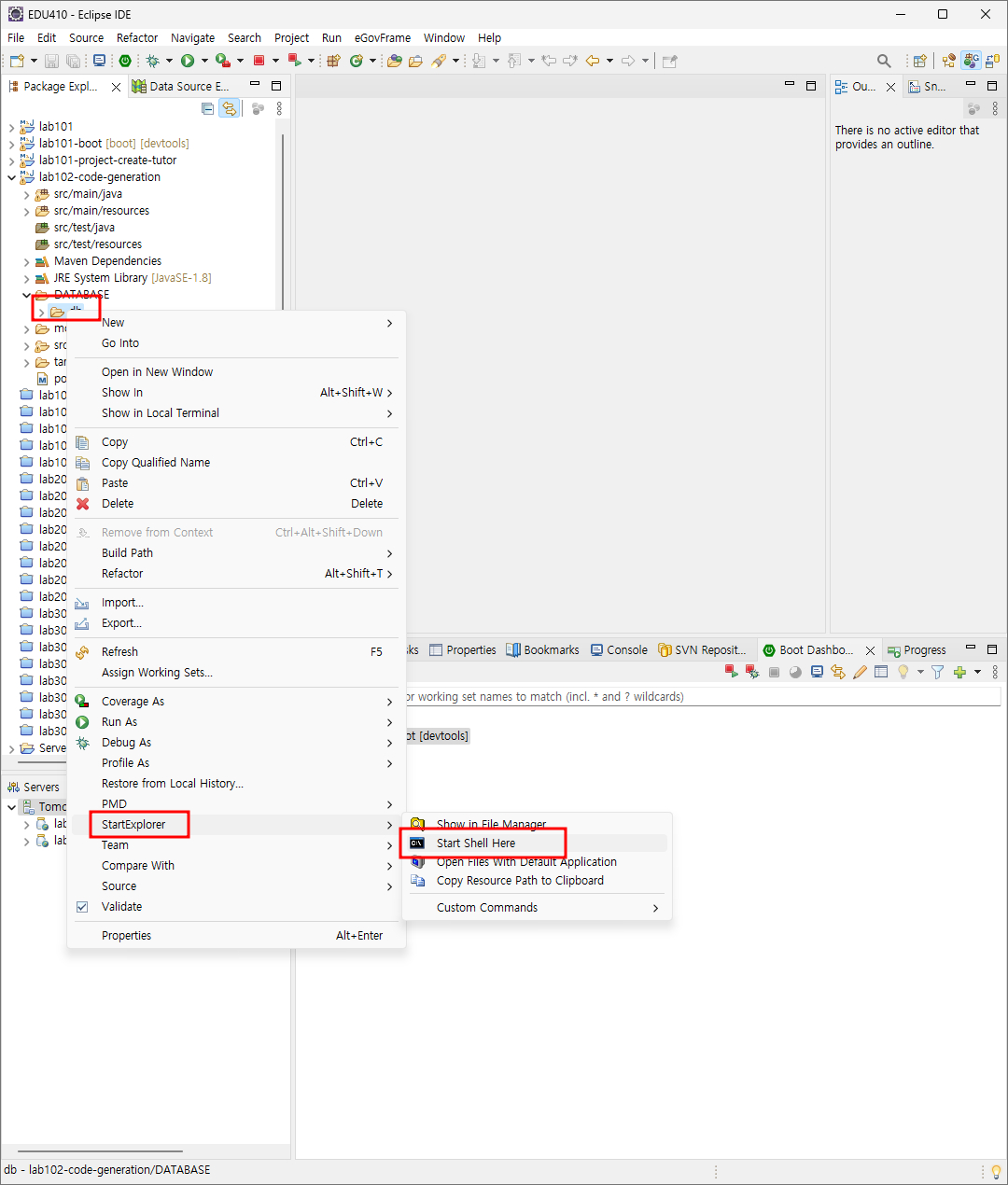Click the properties table icon in Boot Dashboard
This screenshot has height=1185, width=1008.
881,672
